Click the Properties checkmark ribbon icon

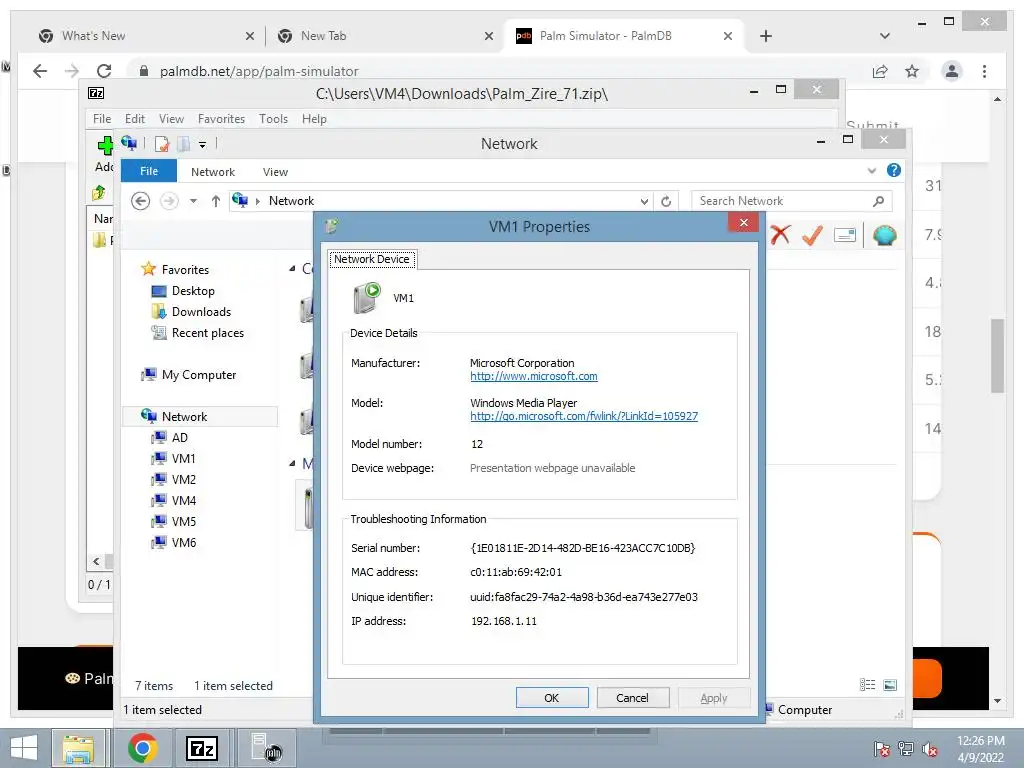click(812, 234)
